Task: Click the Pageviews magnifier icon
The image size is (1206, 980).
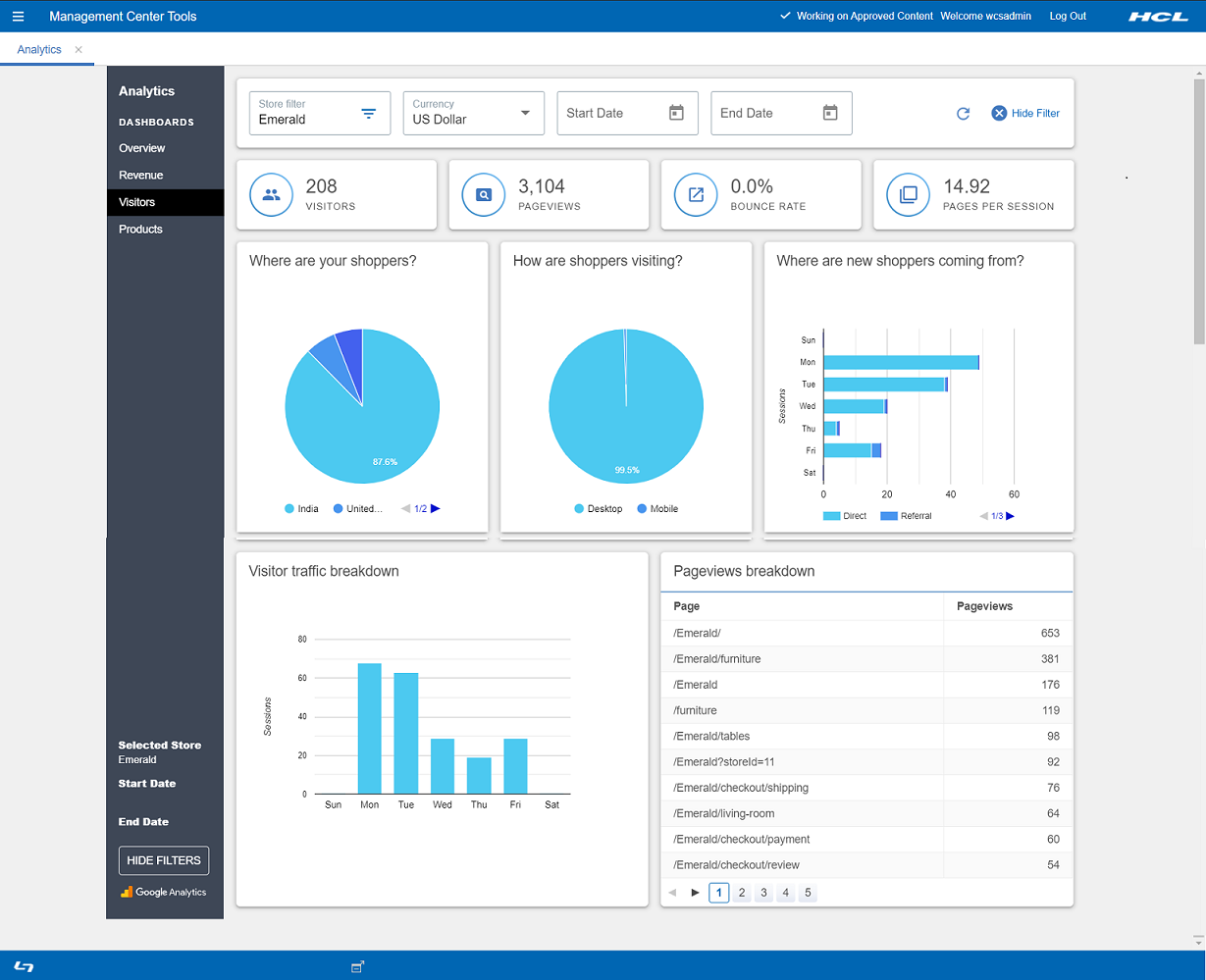Action: (x=484, y=195)
